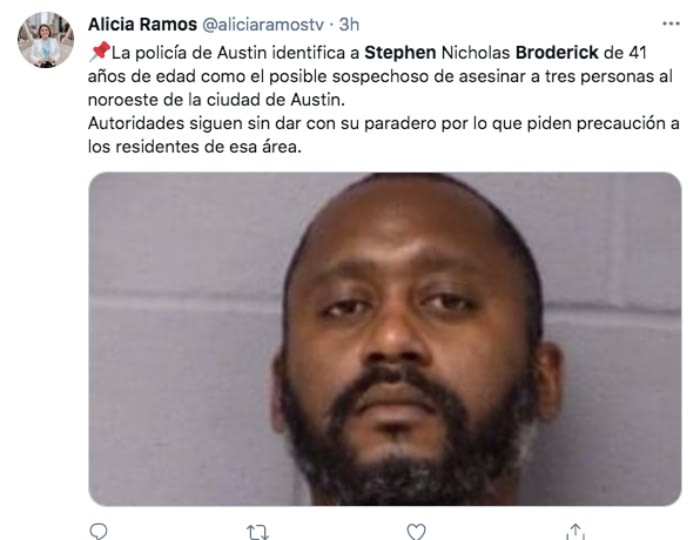Click the red pushpin emoji in the tweet
The height and width of the screenshot is (540, 700).
pyautogui.click(x=100, y=52)
